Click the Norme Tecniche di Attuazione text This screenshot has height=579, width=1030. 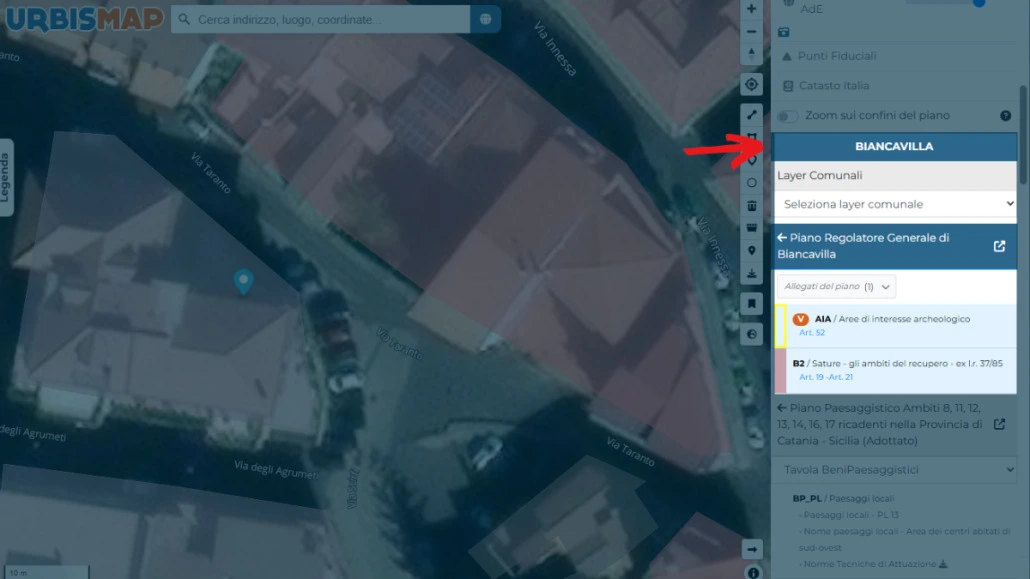(x=870, y=564)
